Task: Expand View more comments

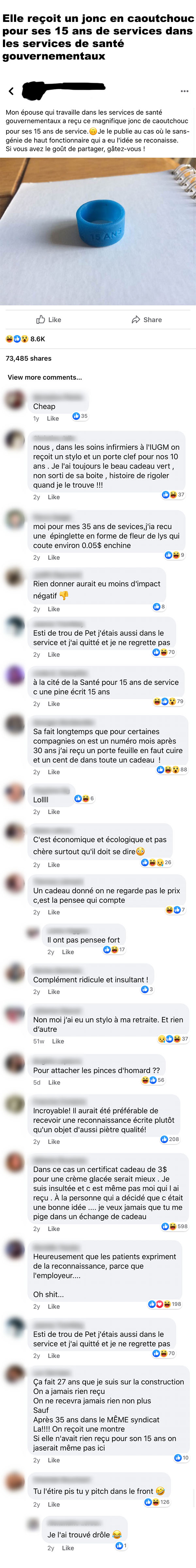Action: (44, 377)
